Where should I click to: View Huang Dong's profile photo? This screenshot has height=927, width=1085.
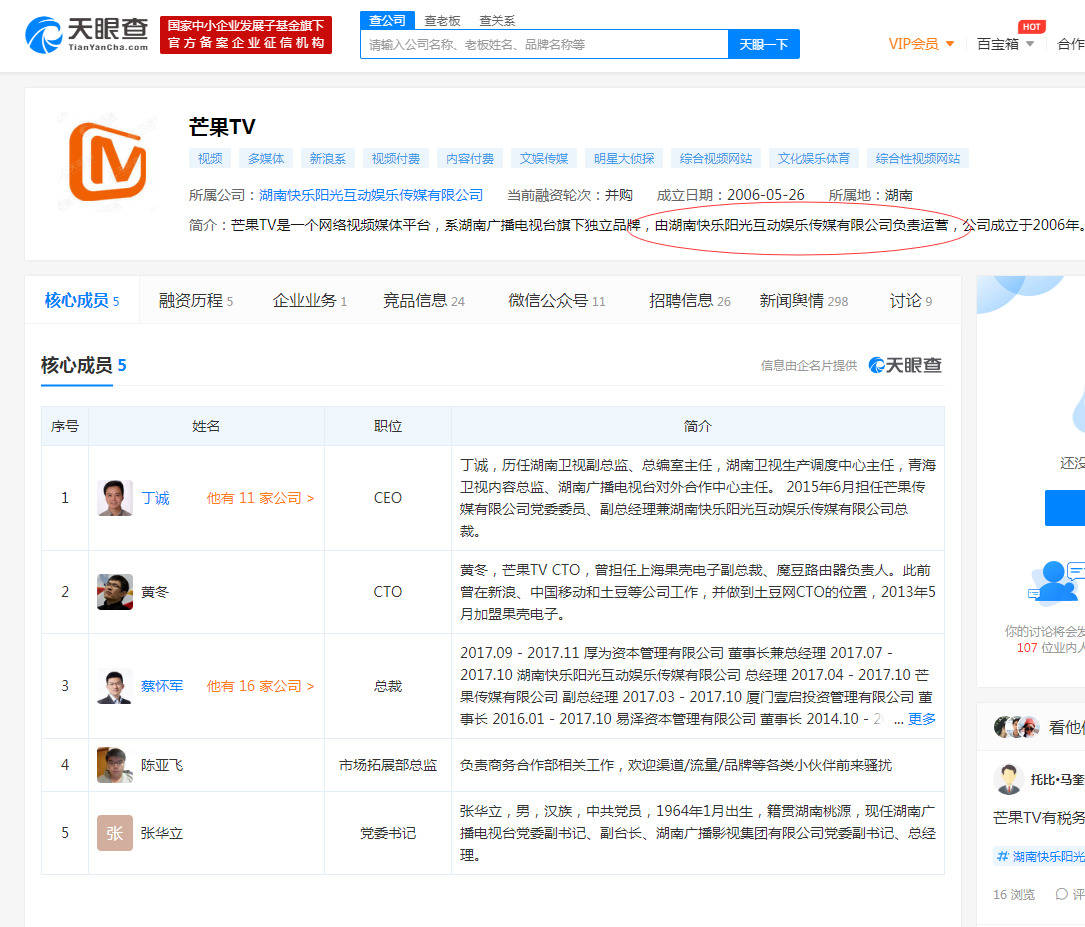click(x=115, y=592)
